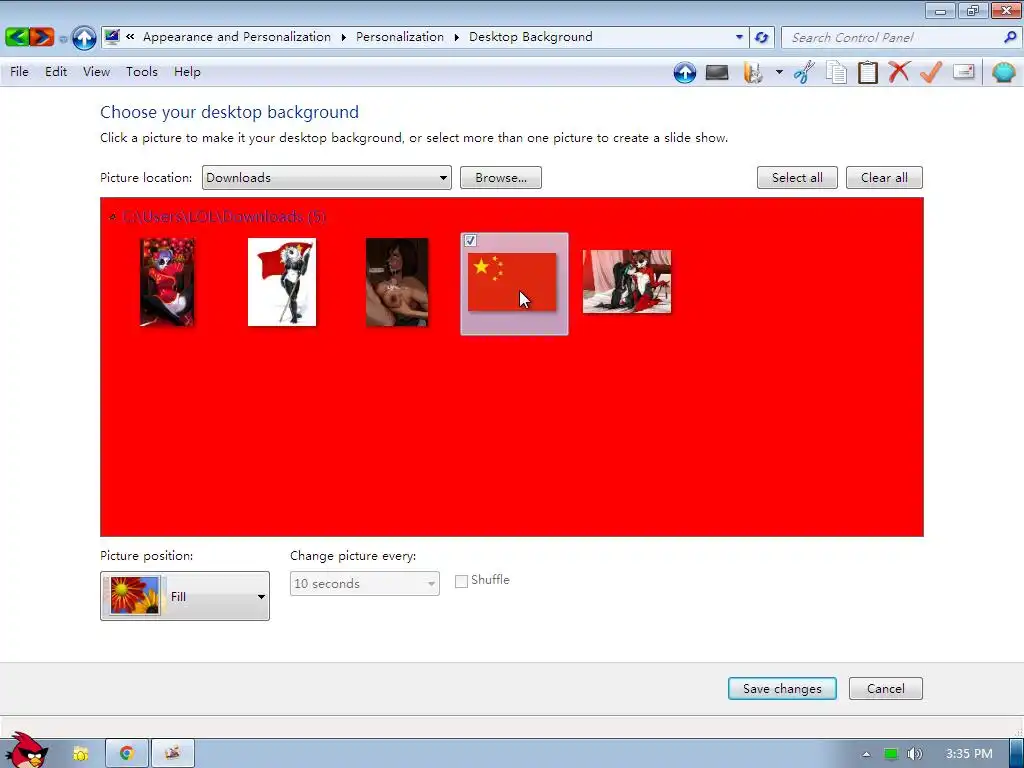The width and height of the screenshot is (1024, 768).
Task: Open recent pages arrow beside the forward button
Action: 63,39
